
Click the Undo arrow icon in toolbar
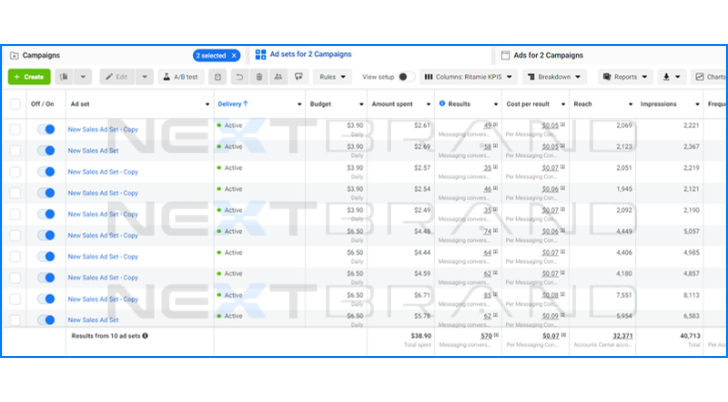tap(239, 77)
